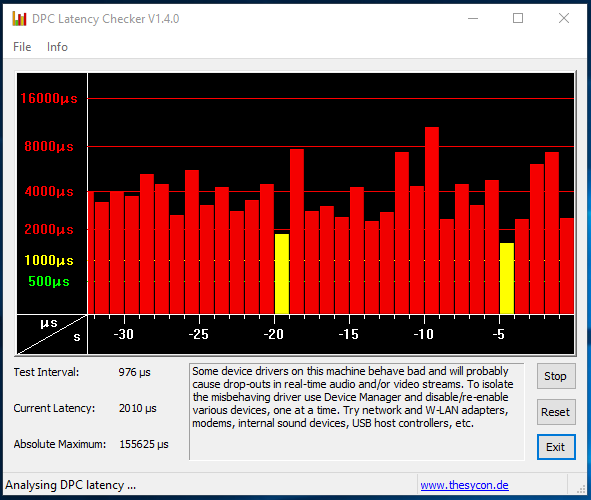Click the driver warning message text box
This screenshot has height=500, width=591.
tap(357, 411)
